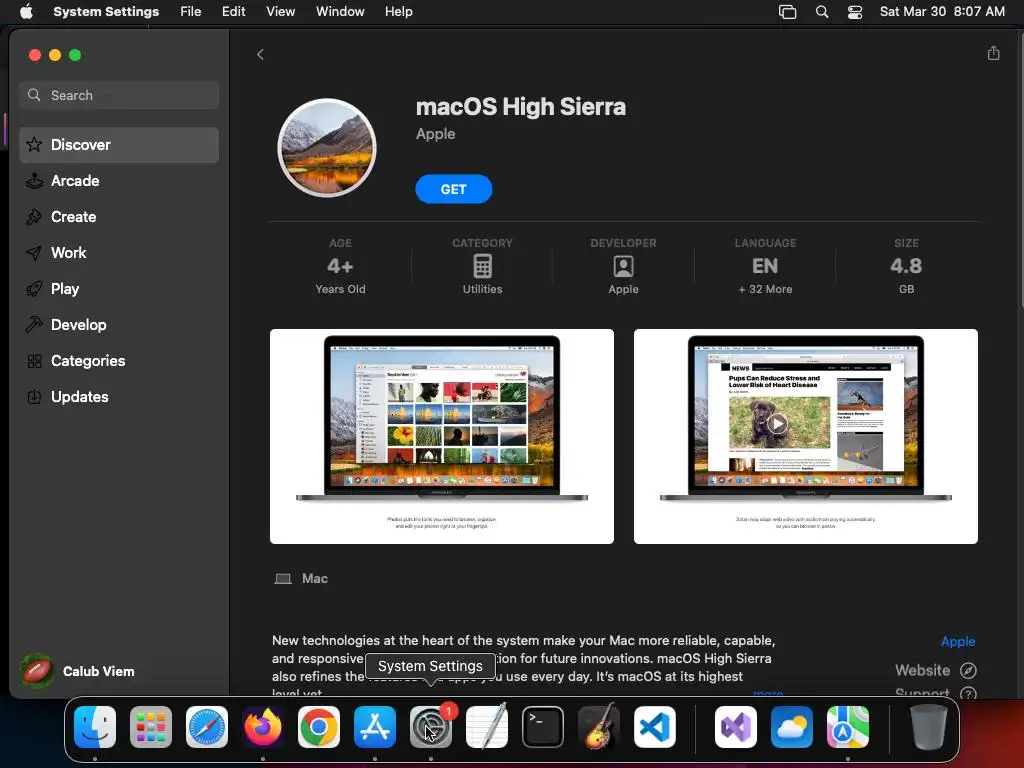Click the 4+ age rating

pos(340,266)
